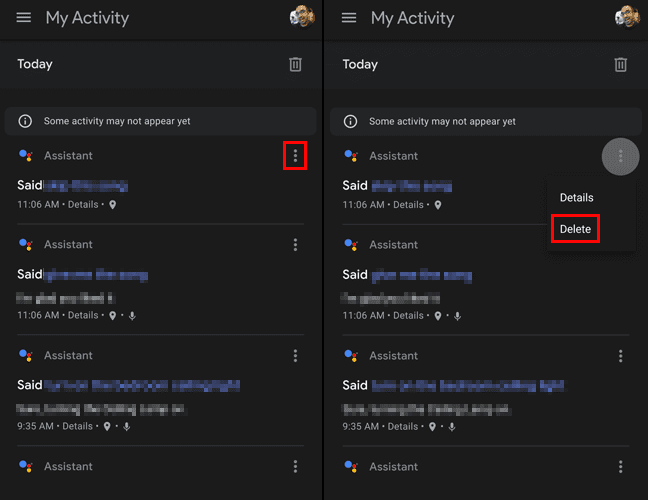This screenshot has width=648, height=500.
Task: Delete Today's activity with right trash icon
Action: 620,64
